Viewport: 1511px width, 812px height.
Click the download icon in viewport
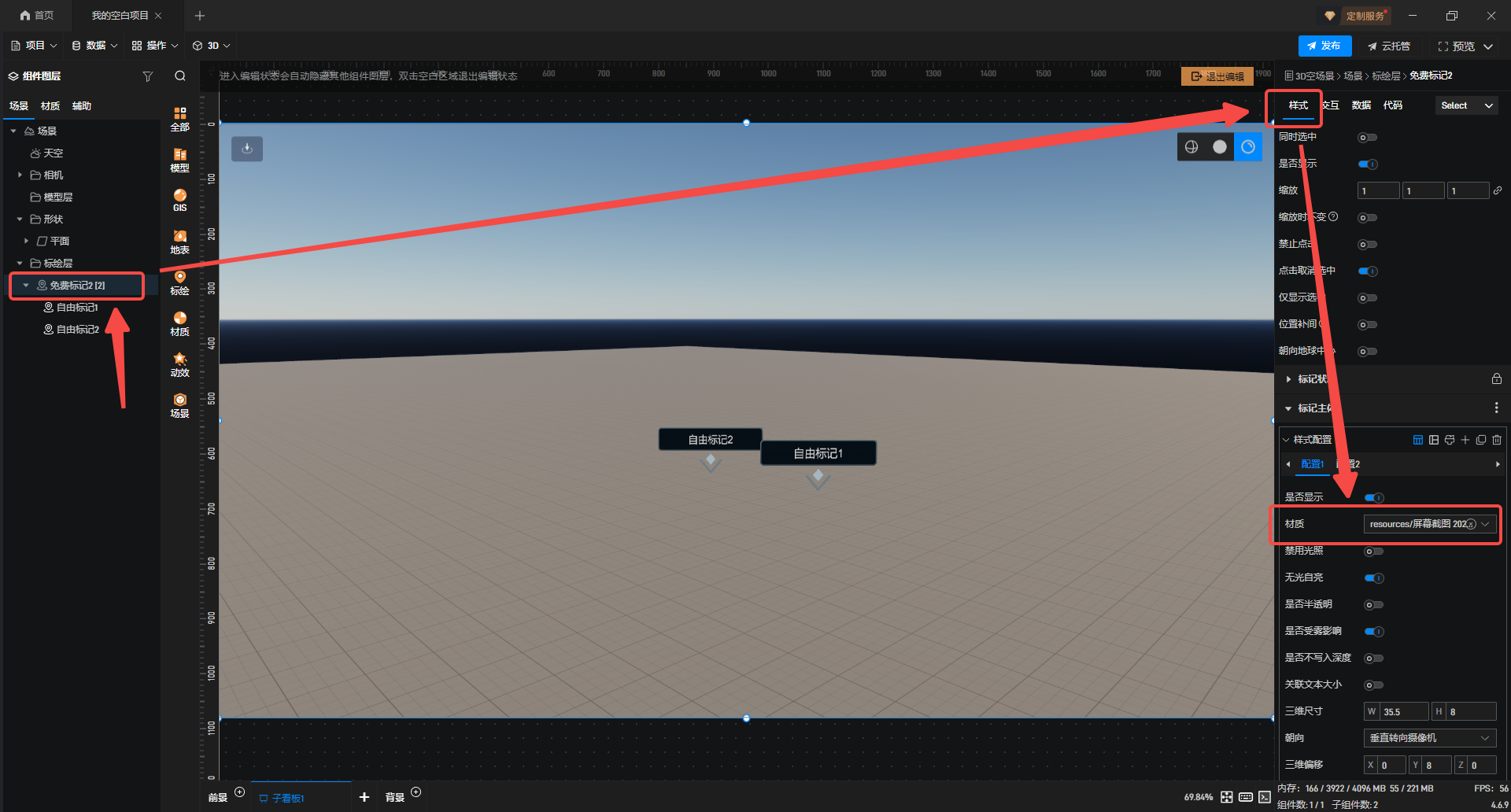247,149
